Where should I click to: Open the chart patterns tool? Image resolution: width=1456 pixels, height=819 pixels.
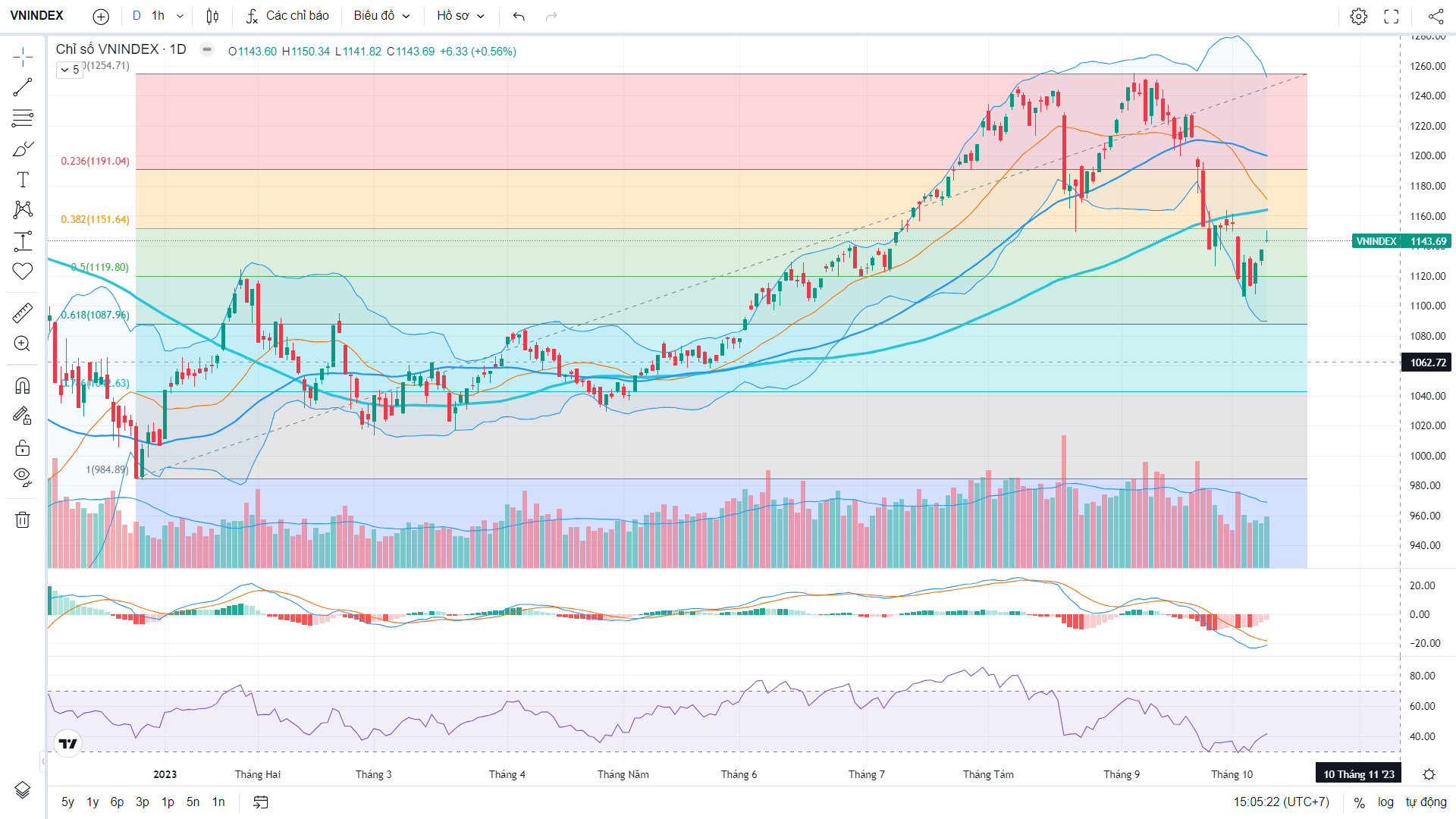23,210
